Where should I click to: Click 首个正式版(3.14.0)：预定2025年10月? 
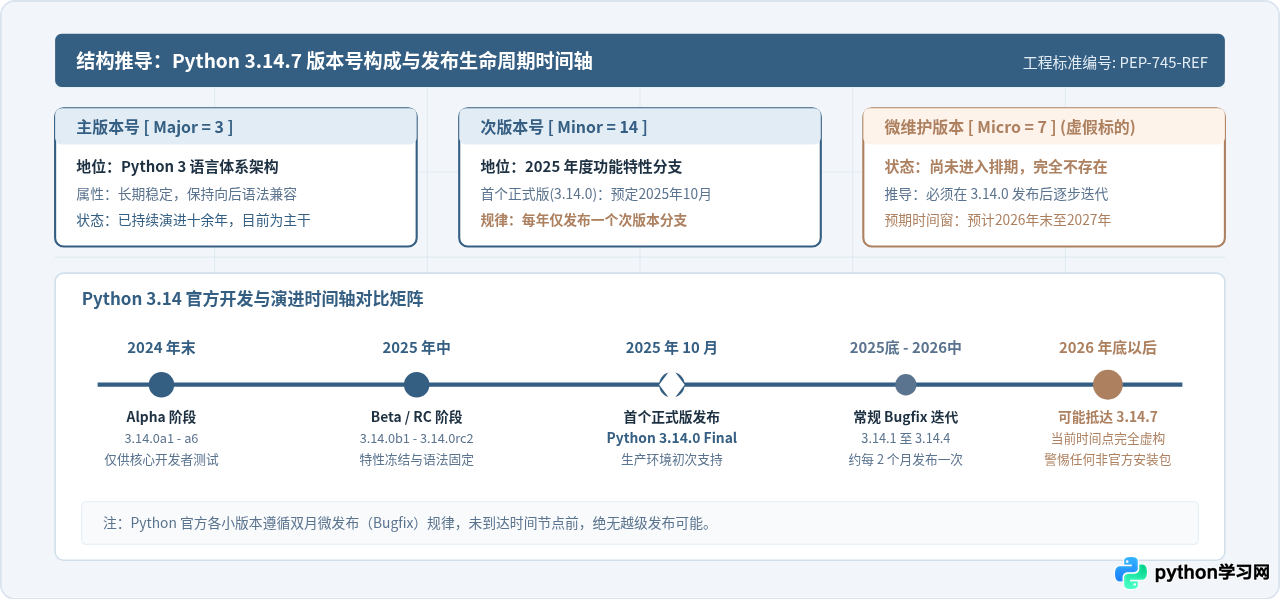click(x=596, y=194)
